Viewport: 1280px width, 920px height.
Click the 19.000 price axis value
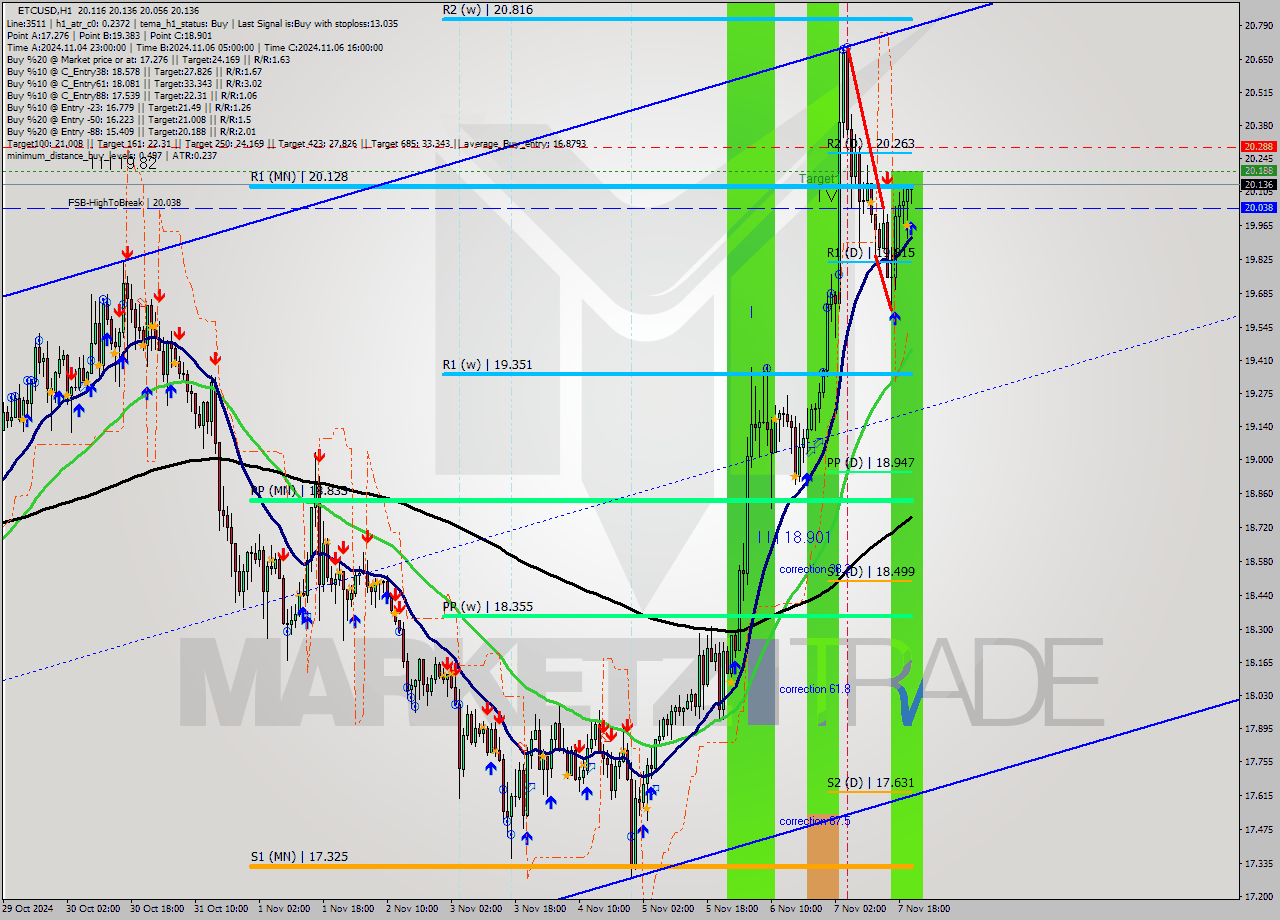[x=1258, y=460]
